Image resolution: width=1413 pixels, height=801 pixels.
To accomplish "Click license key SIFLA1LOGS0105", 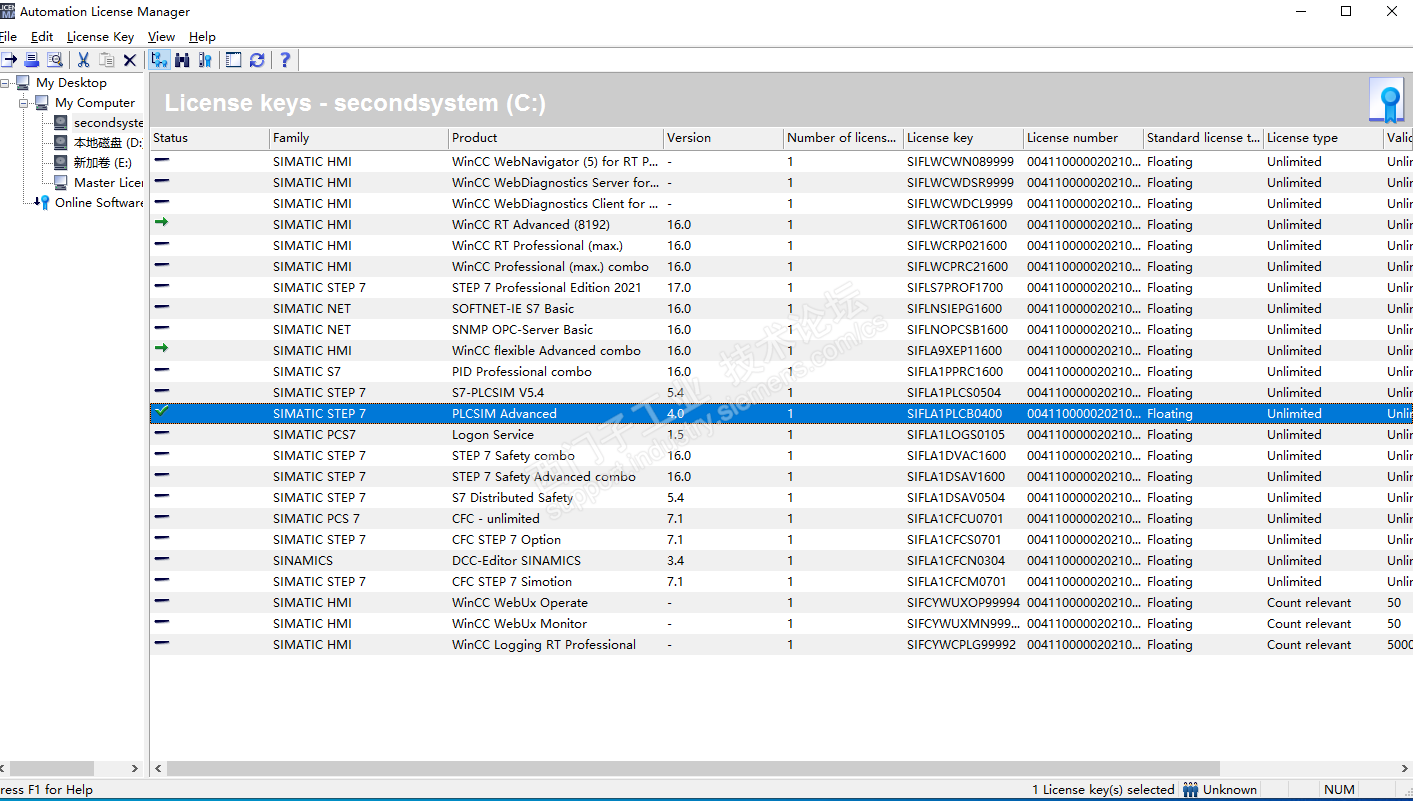I will click(956, 434).
